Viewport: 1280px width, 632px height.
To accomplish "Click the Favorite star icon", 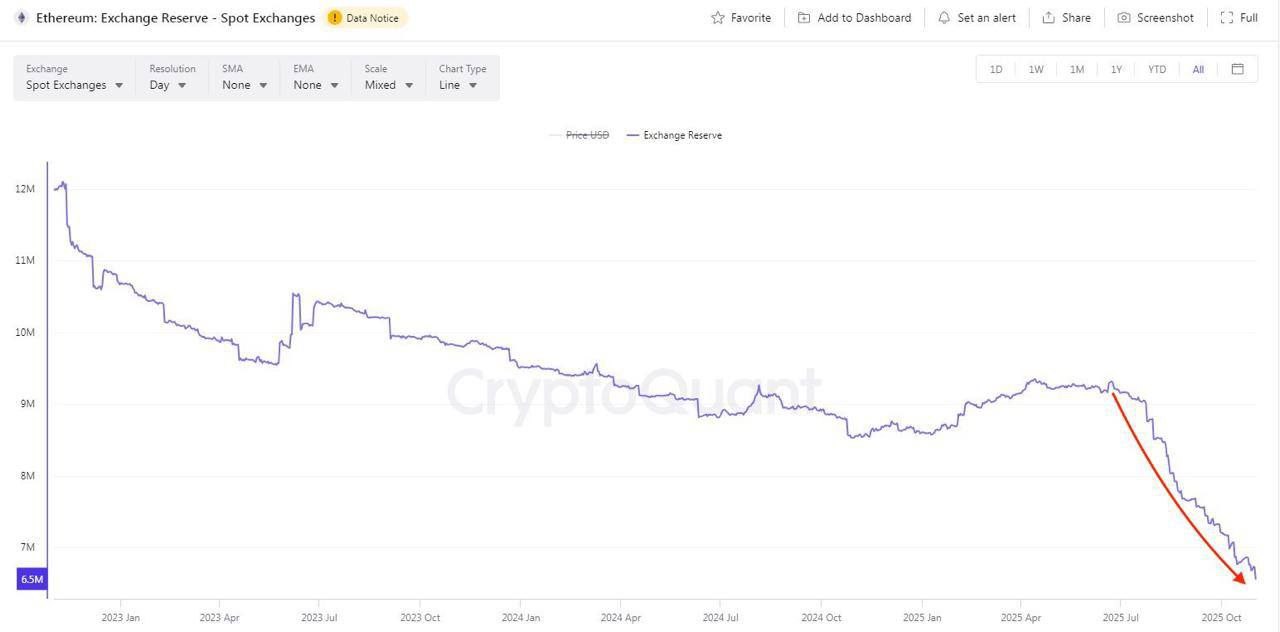I will pos(717,18).
